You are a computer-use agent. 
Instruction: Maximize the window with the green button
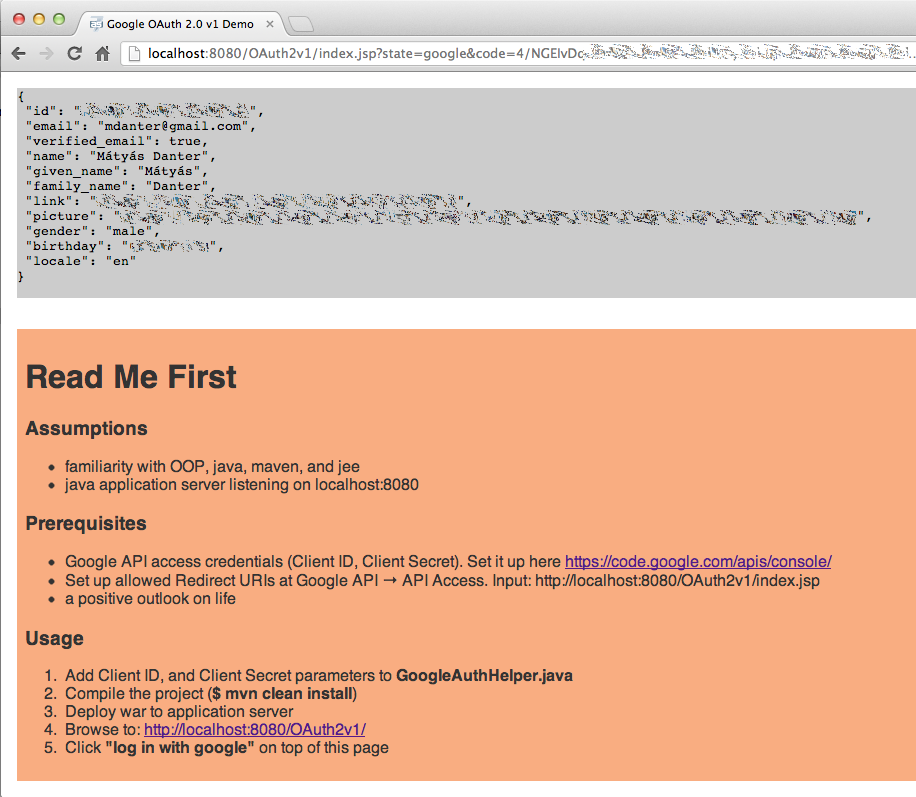click(59, 19)
